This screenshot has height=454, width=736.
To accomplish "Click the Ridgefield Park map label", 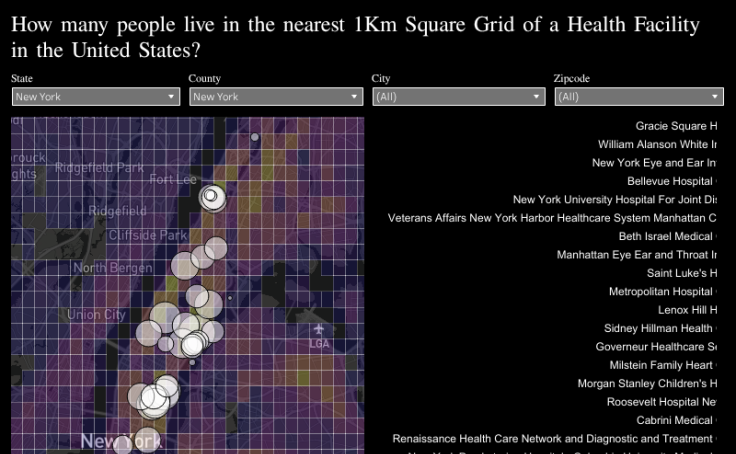I will (x=99, y=167).
